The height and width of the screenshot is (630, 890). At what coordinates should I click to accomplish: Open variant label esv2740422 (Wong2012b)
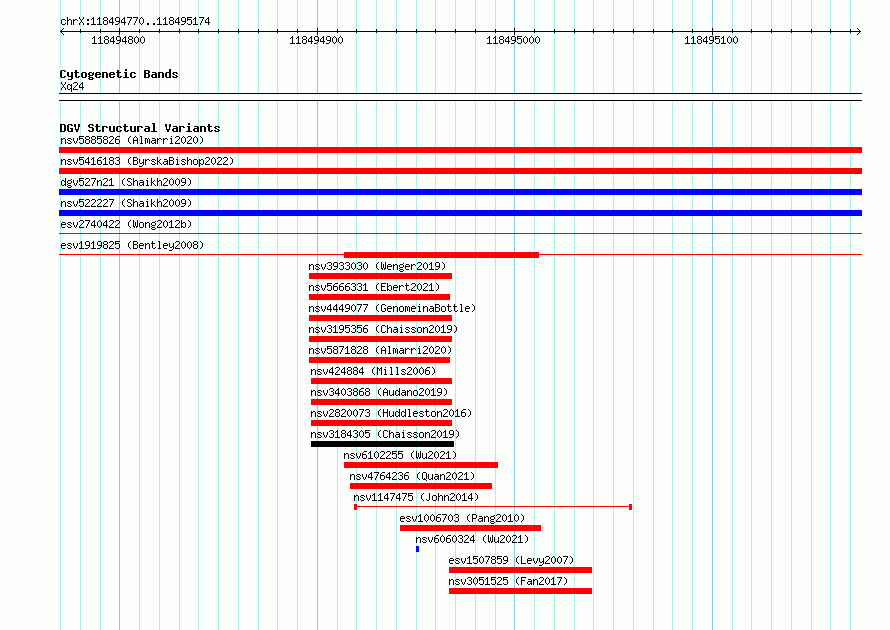tap(126, 224)
